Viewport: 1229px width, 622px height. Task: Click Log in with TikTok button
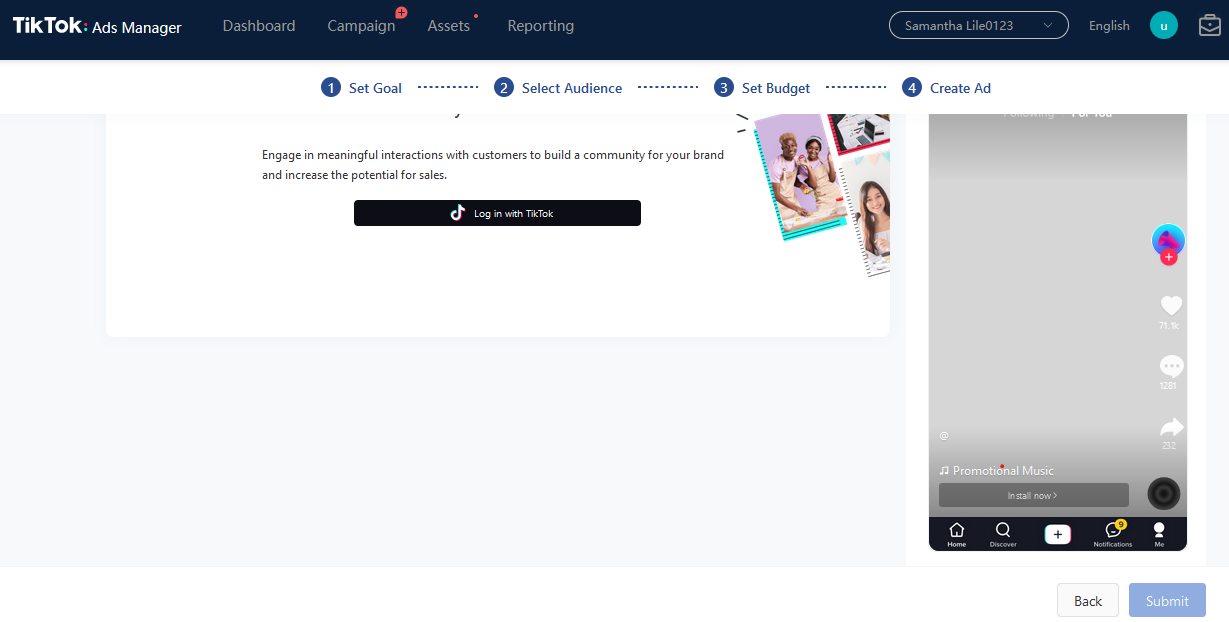497,213
